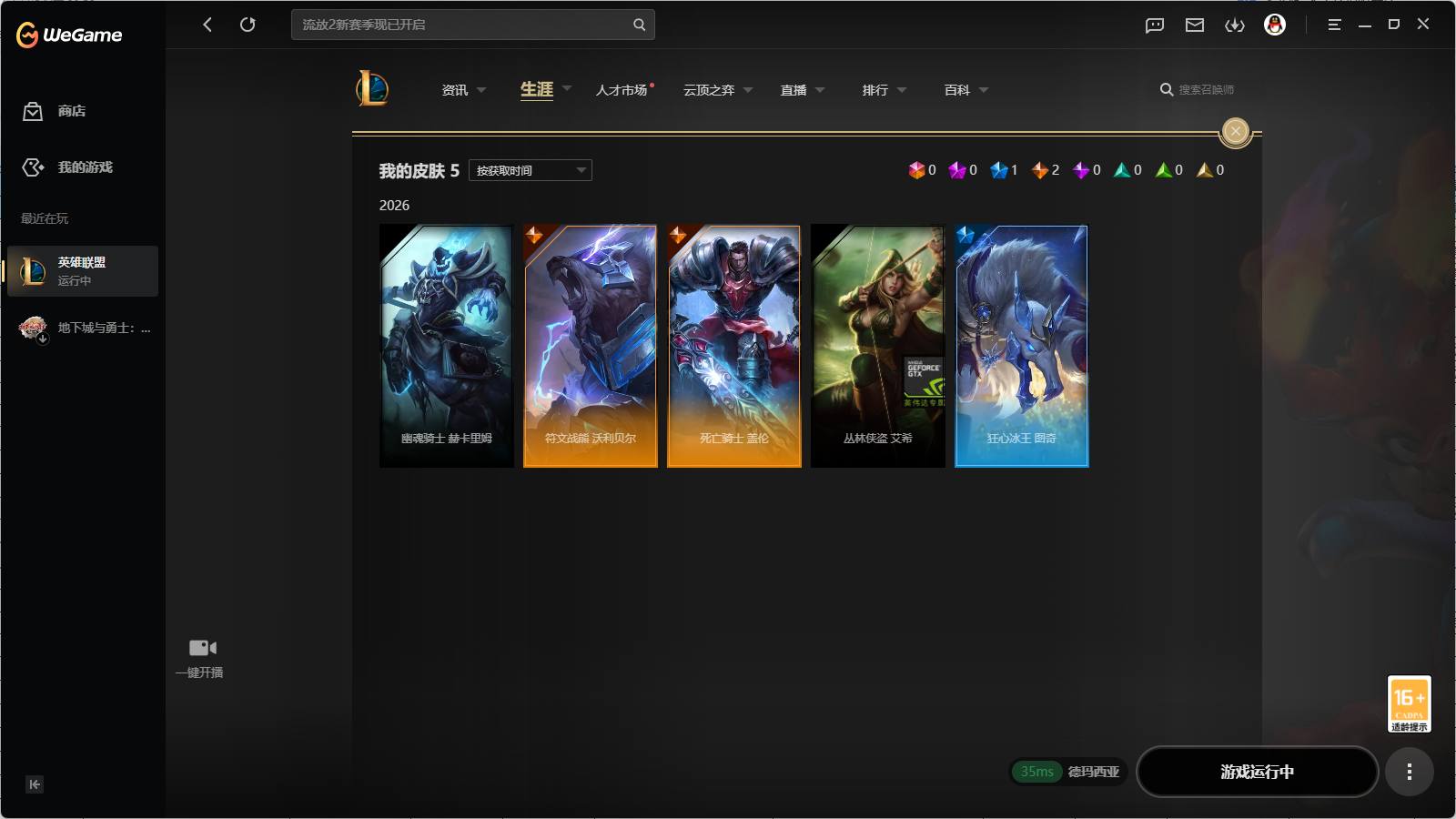Viewport: 1456px width, 819px height.
Task: Click the 35ms 德玛西亚 server selector
Action: click(1069, 772)
